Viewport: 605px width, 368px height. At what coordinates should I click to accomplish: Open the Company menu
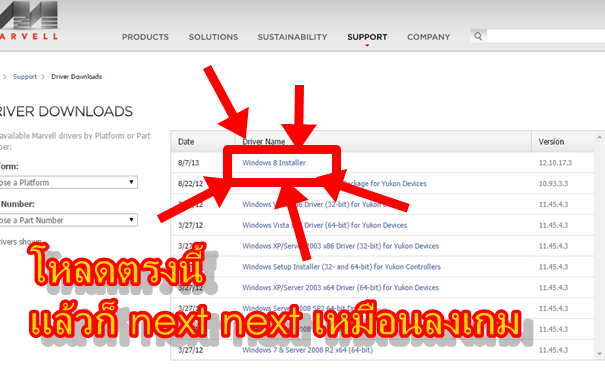click(429, 37)
